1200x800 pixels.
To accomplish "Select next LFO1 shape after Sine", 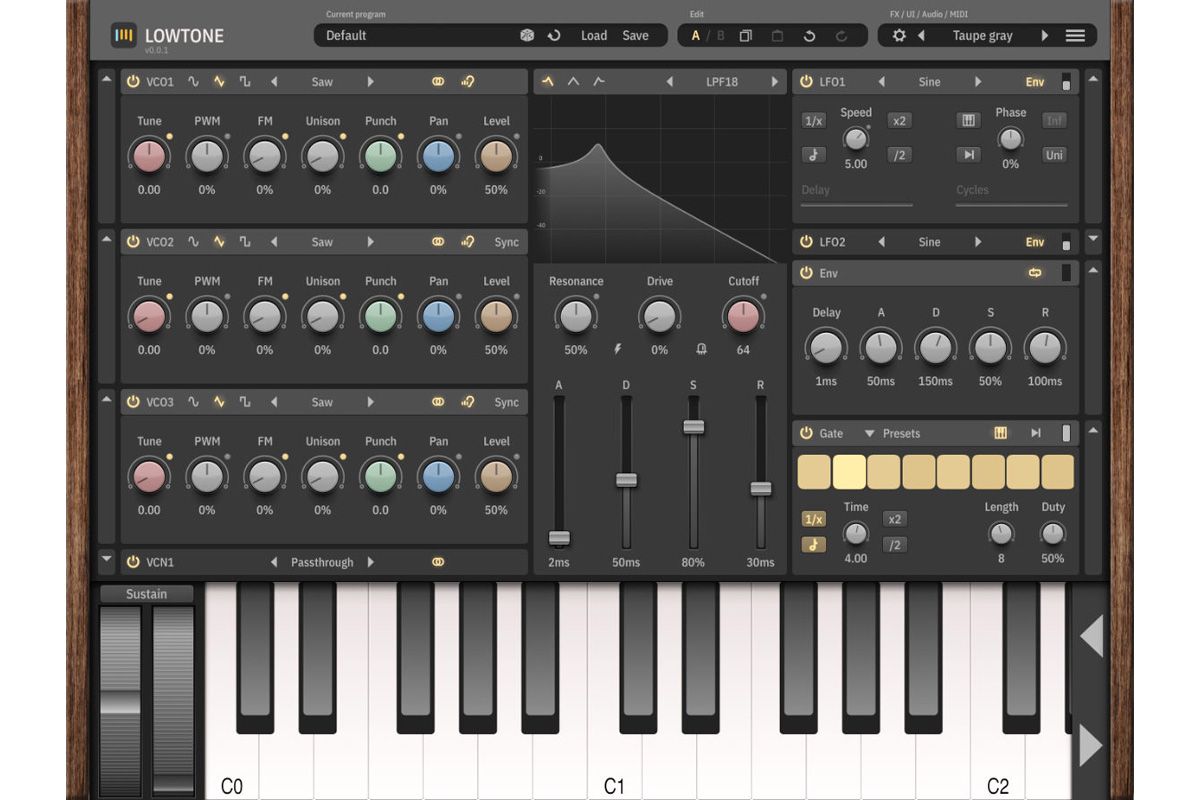I will click(x=978, y=82).
